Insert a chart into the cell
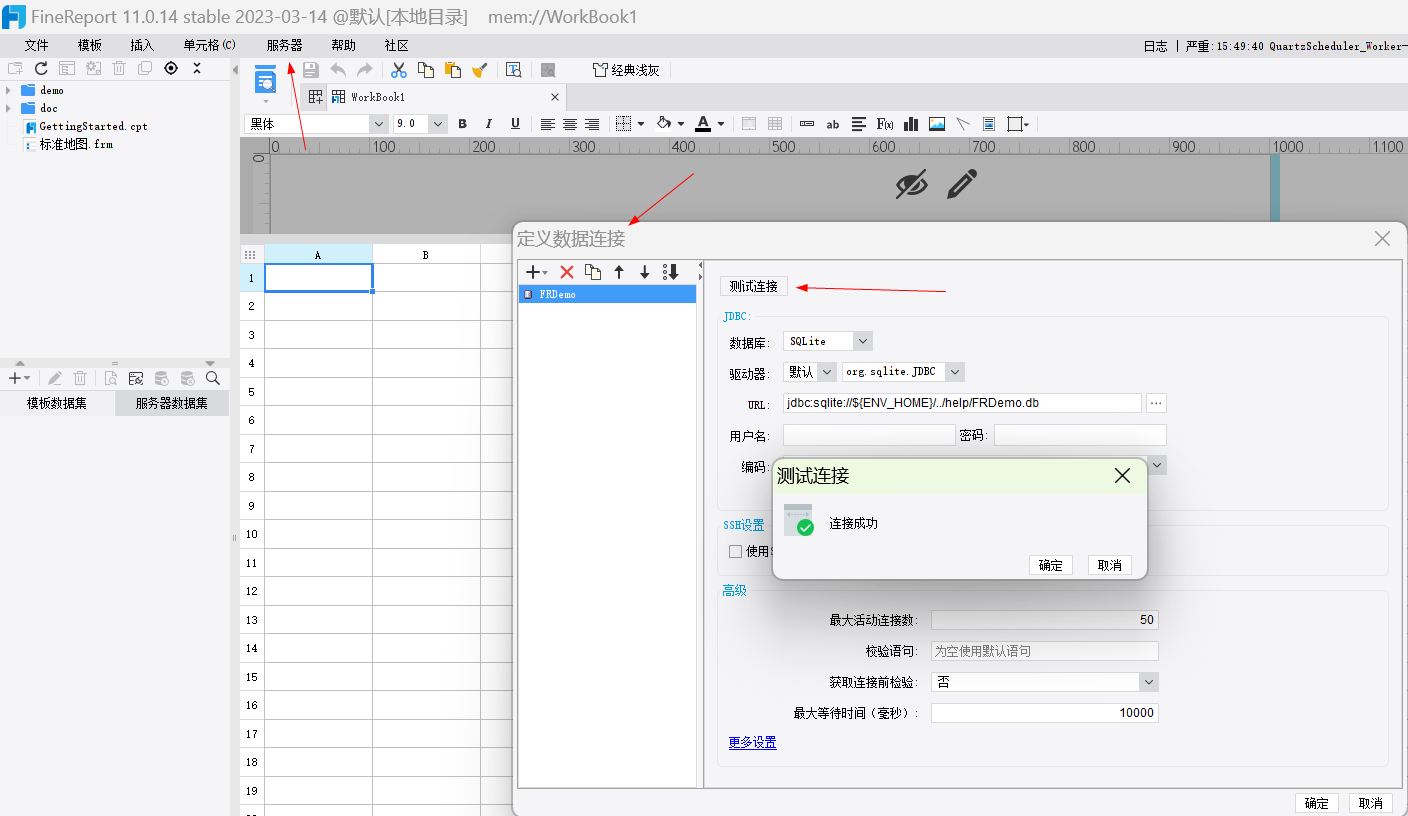The height and width of the screenshot is (816, 1408). pos(911,124)
